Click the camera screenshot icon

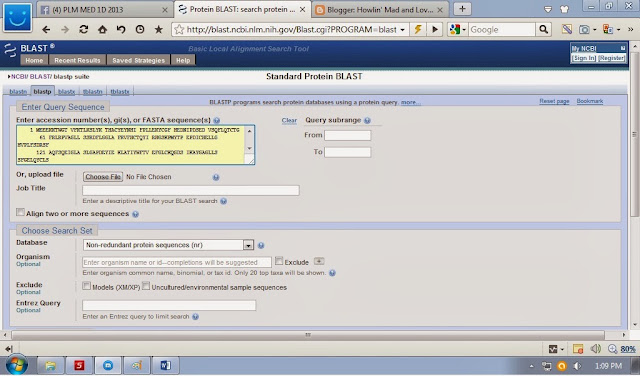coord(584,29)
